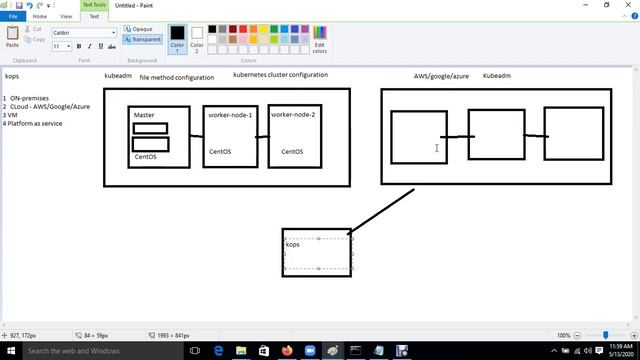Click the 'worker-node-1' label
Screen dimensions: 640x360
pos(230,115)
